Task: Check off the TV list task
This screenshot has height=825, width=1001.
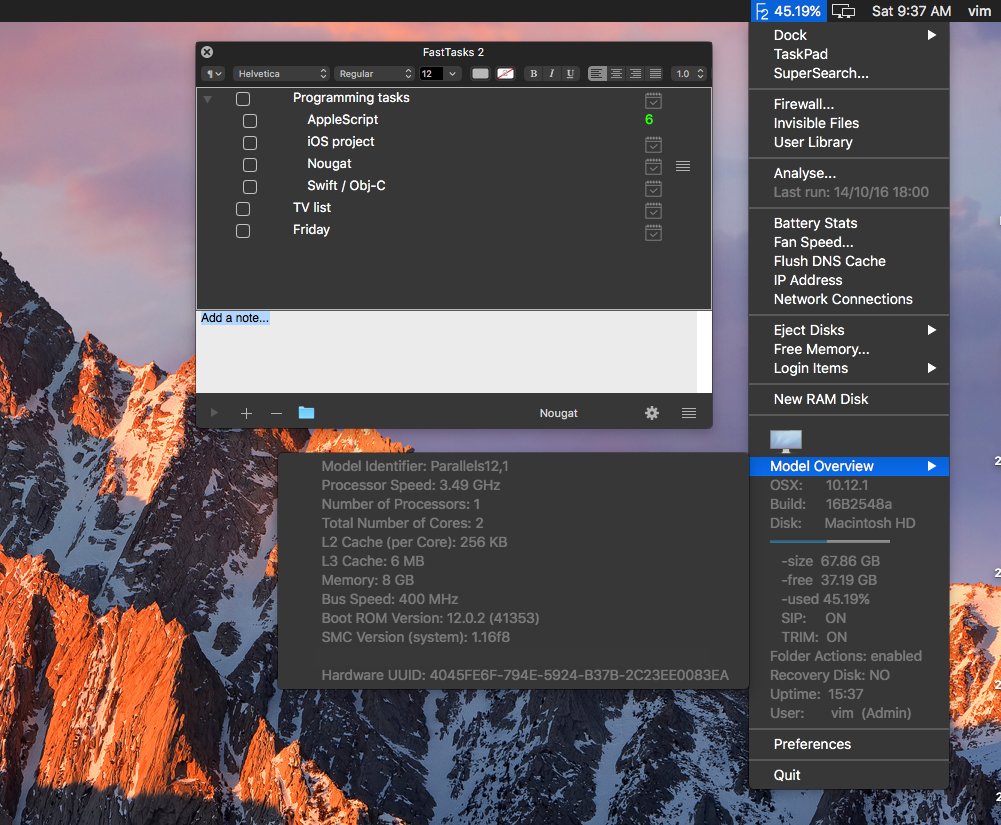Action: point(242,209)
